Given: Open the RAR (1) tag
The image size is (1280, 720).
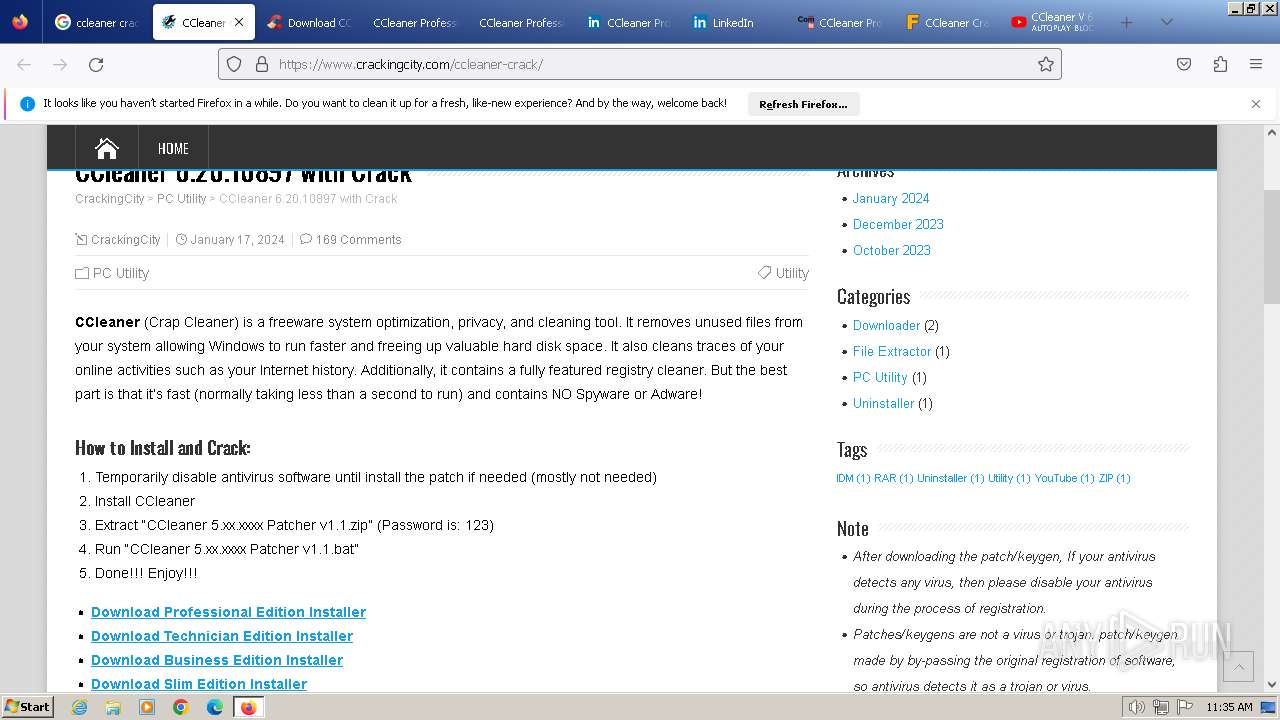Looking at the screenshot, I should (894, 478).
